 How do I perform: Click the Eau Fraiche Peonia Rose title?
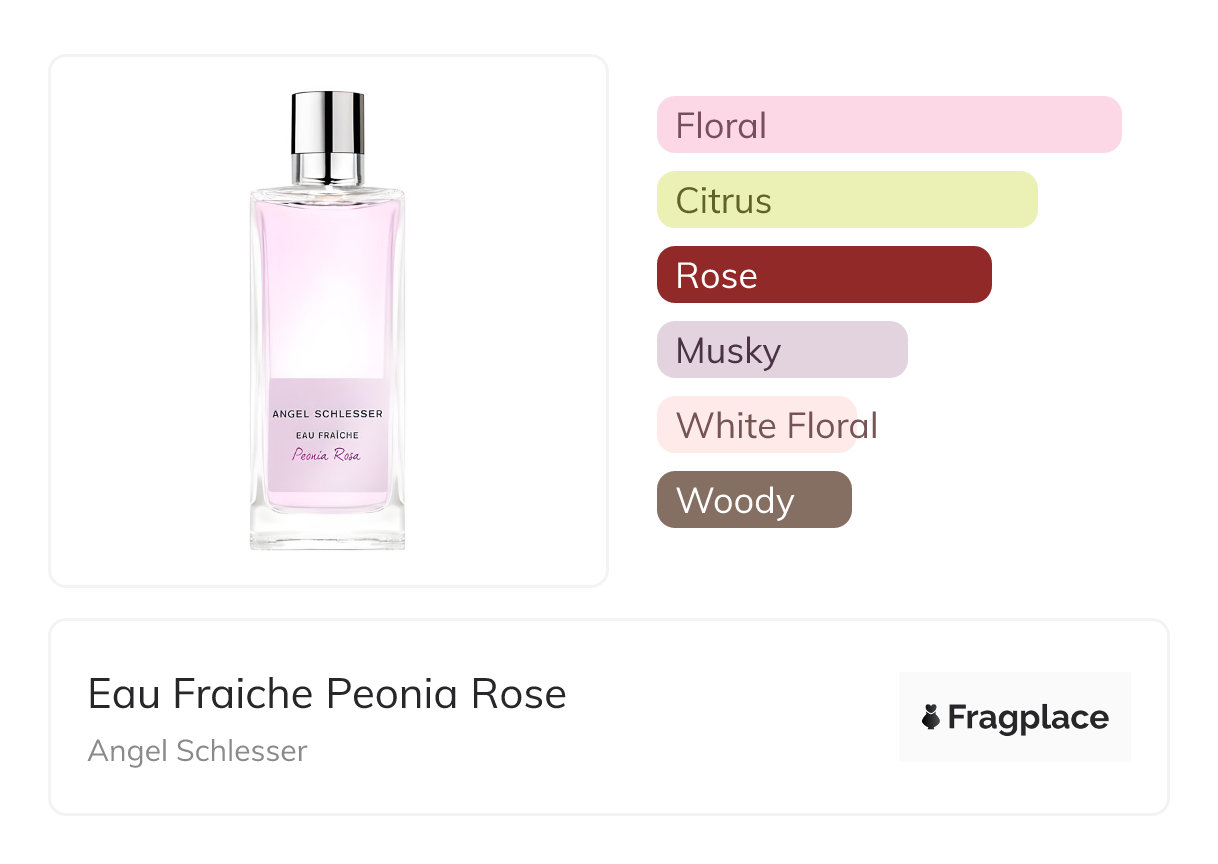tap(327, 693)
